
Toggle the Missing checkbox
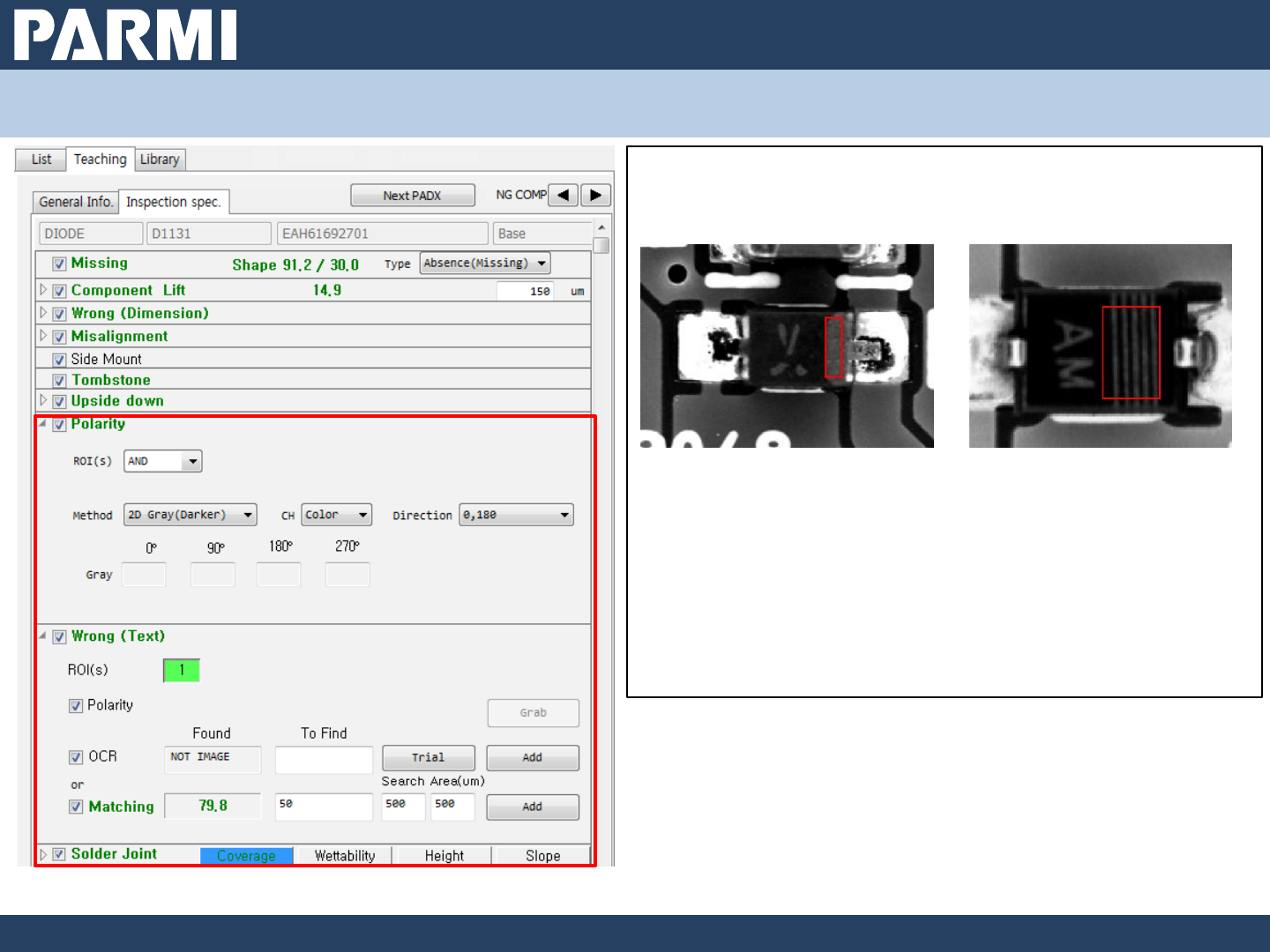coord(59,264)
